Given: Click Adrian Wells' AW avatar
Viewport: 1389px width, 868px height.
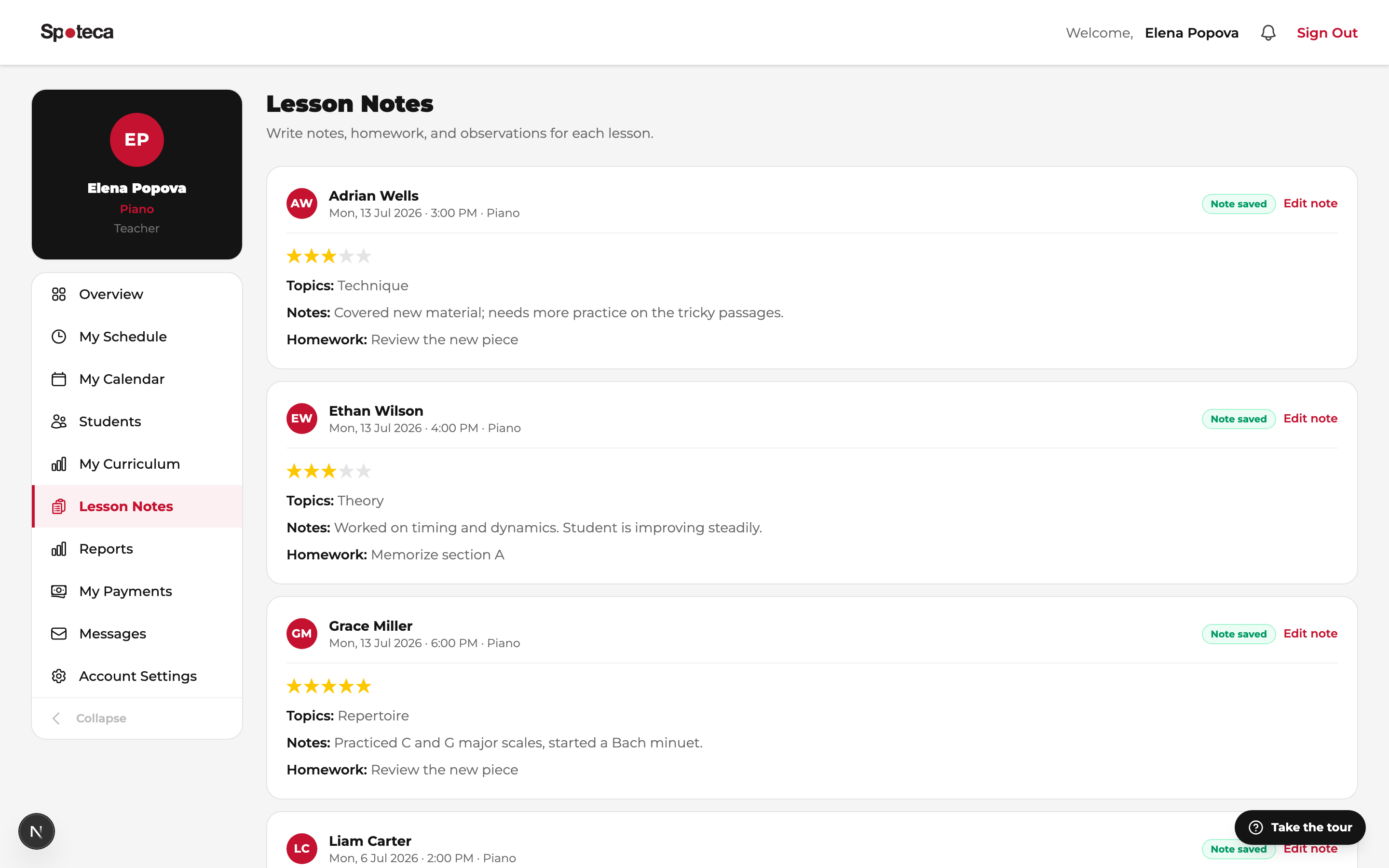Looking at the screenshot, I should point(302,203).
